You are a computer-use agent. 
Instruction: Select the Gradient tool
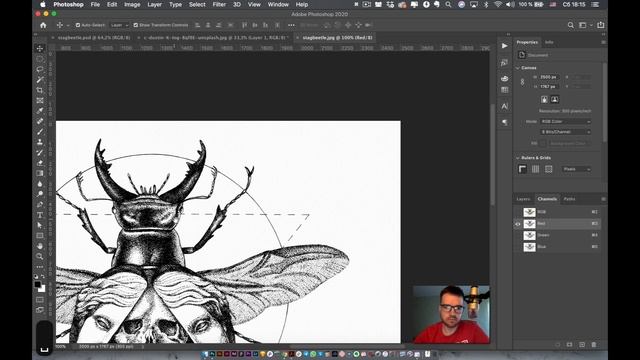click(x=40, y=173)
